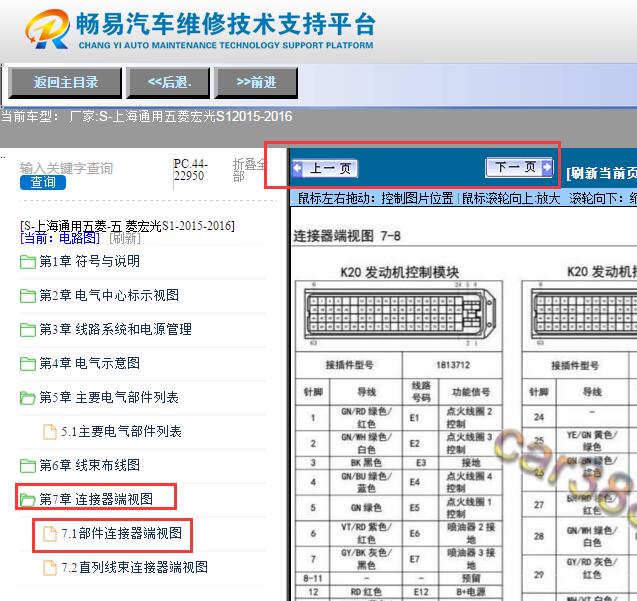Click the RD 红色 wire cell

click(x=366, y=592)
